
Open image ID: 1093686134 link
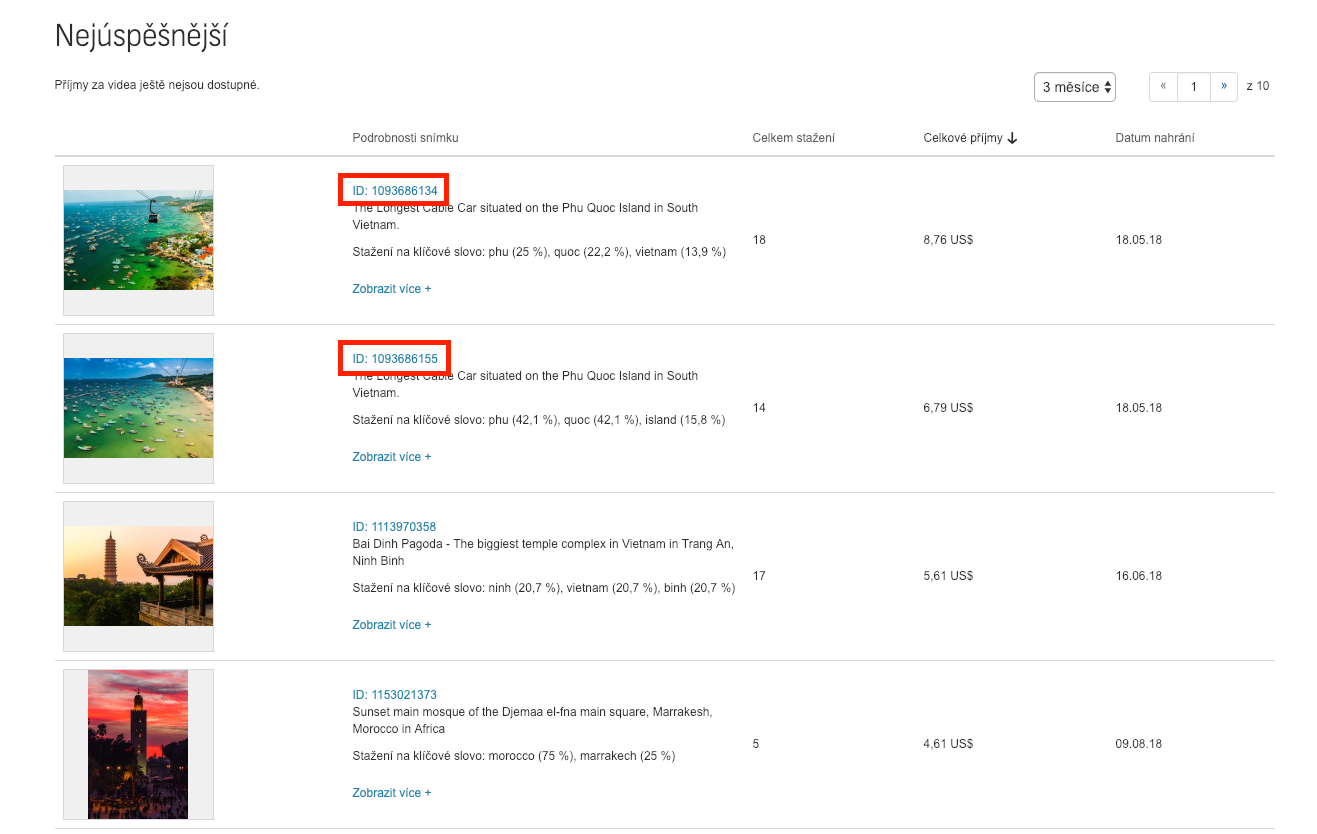[395, 190]
